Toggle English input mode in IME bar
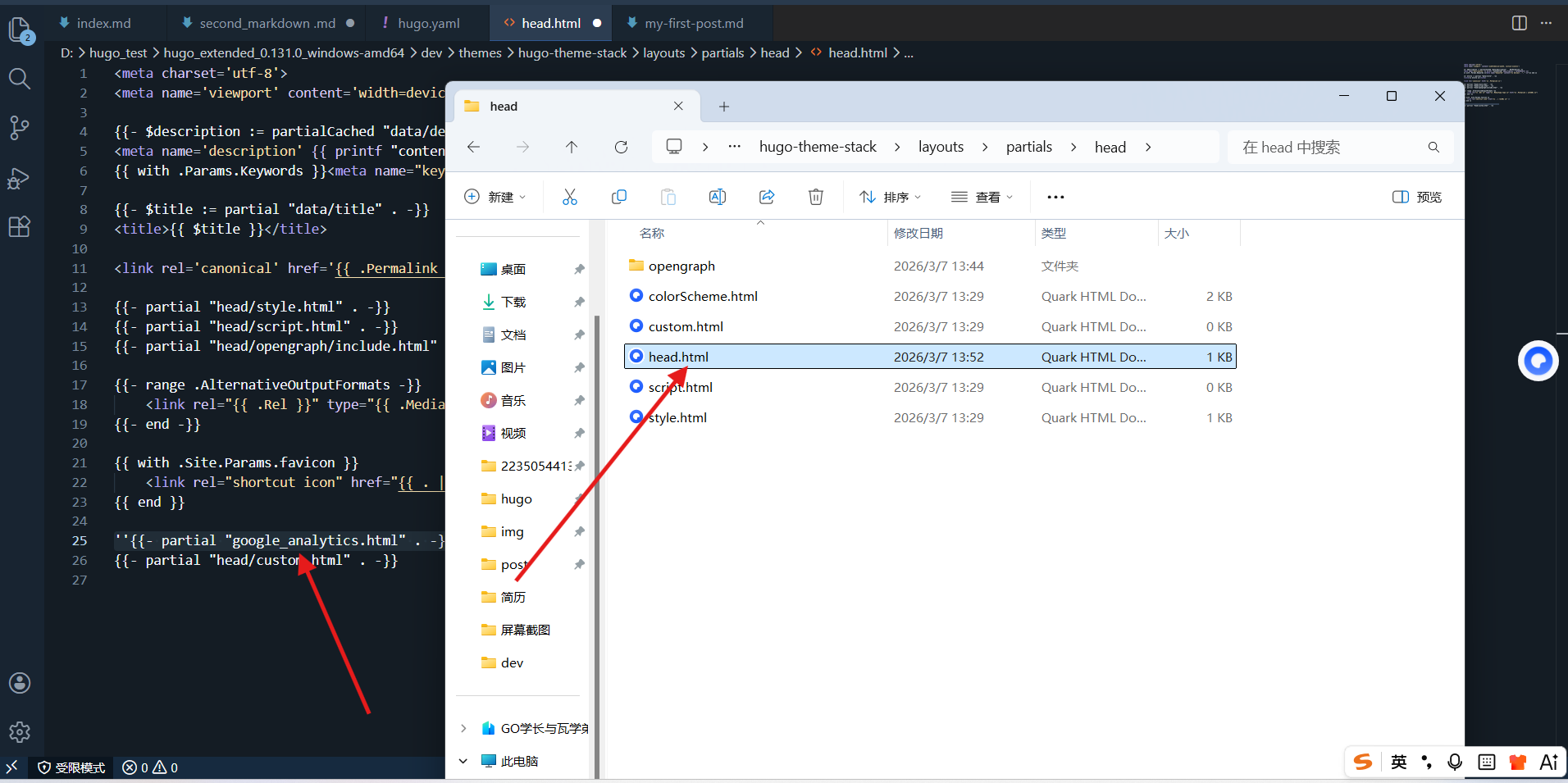The image size is (1568, 783). click(x=1399, y=762)
